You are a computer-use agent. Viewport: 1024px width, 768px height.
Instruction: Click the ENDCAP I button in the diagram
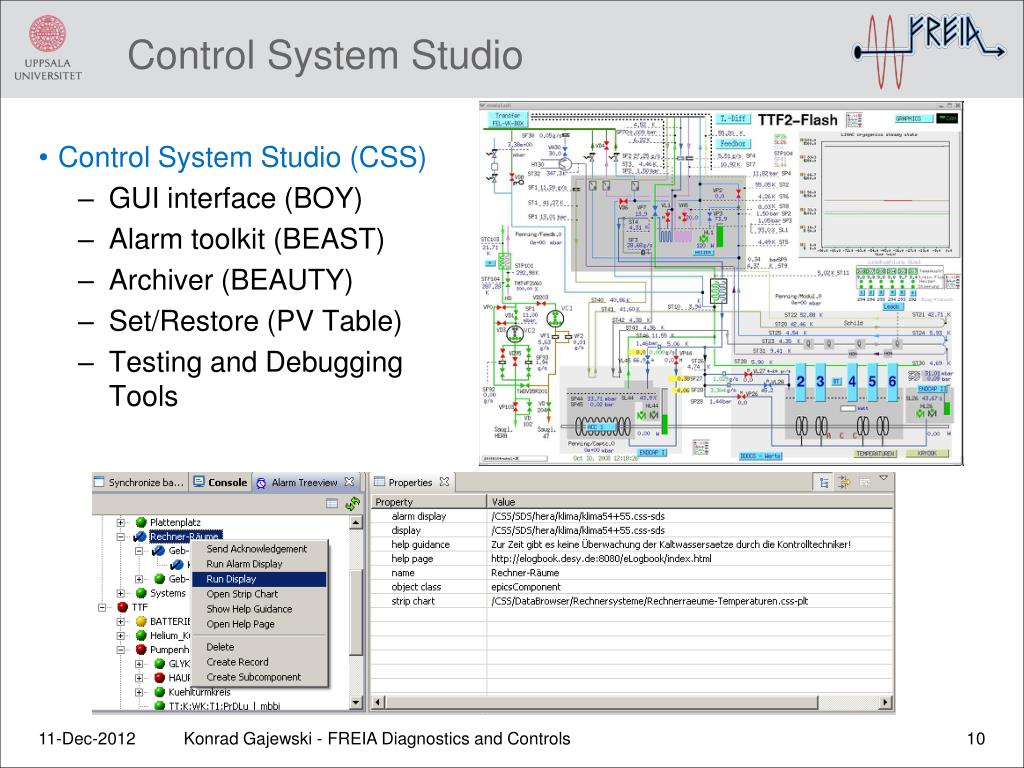(x=651, y=453)
